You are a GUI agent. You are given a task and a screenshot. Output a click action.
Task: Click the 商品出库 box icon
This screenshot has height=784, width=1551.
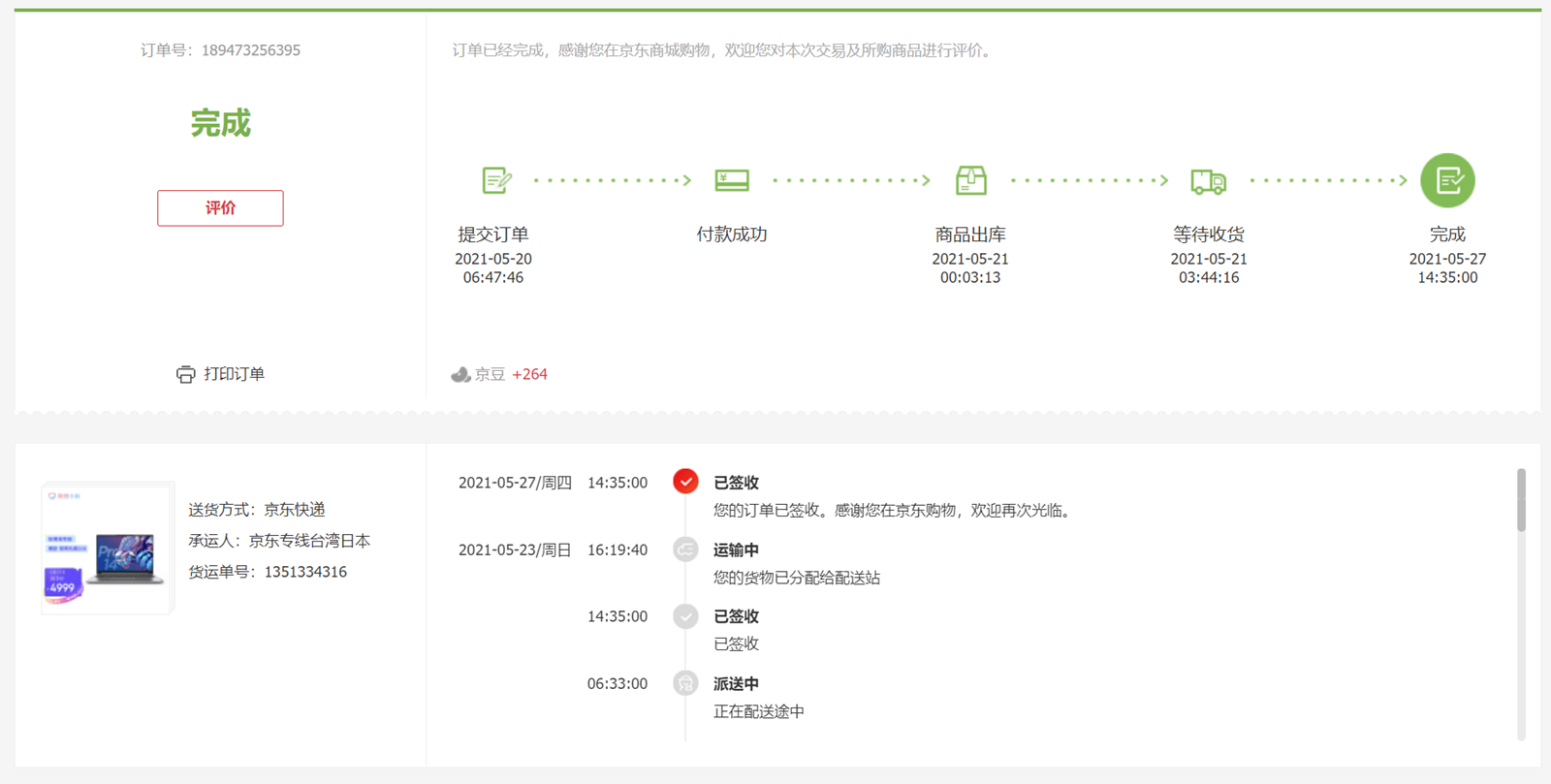pyautogui.click(x=970, y=180)
